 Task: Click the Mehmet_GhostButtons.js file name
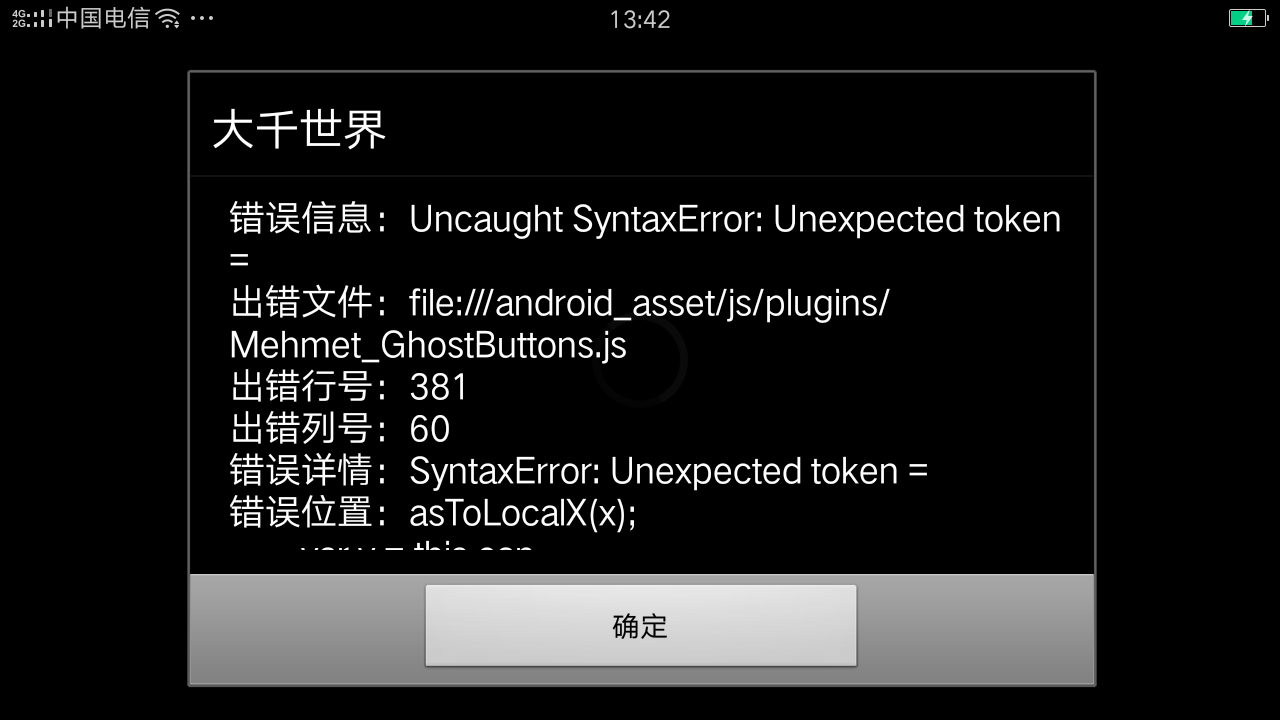point(428,345)
